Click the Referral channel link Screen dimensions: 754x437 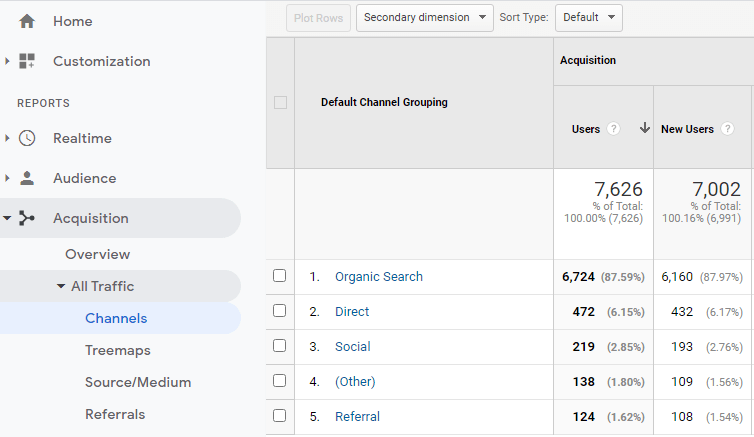357,416
